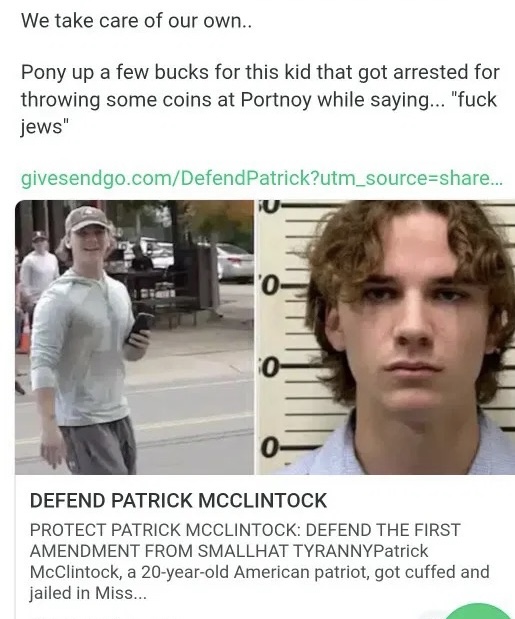Screen dimensions: 515x619
Task: Open the left street photo thumbnail
Action: (x=135, y=337)
